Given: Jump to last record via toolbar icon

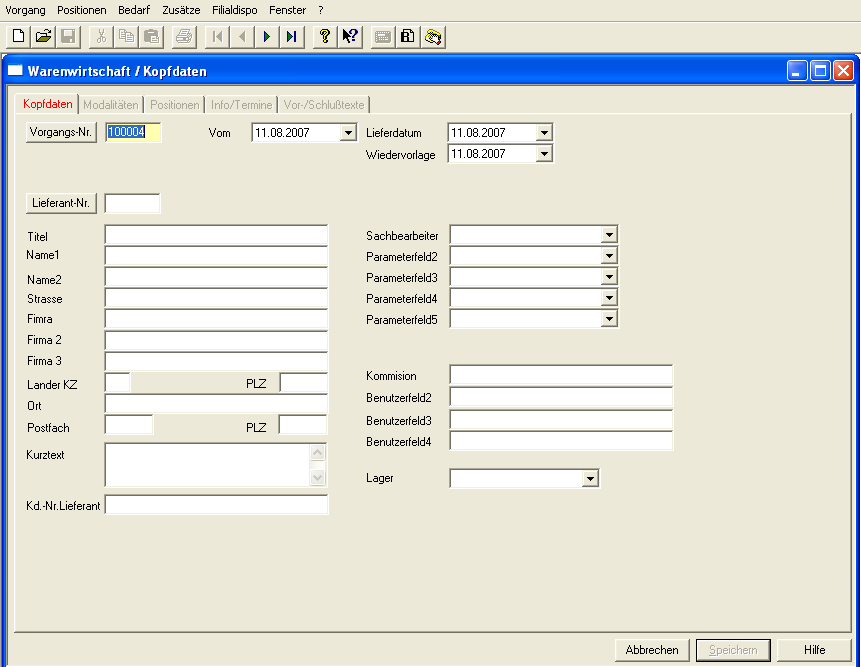Looking at the screenshot, I should 291,37.
